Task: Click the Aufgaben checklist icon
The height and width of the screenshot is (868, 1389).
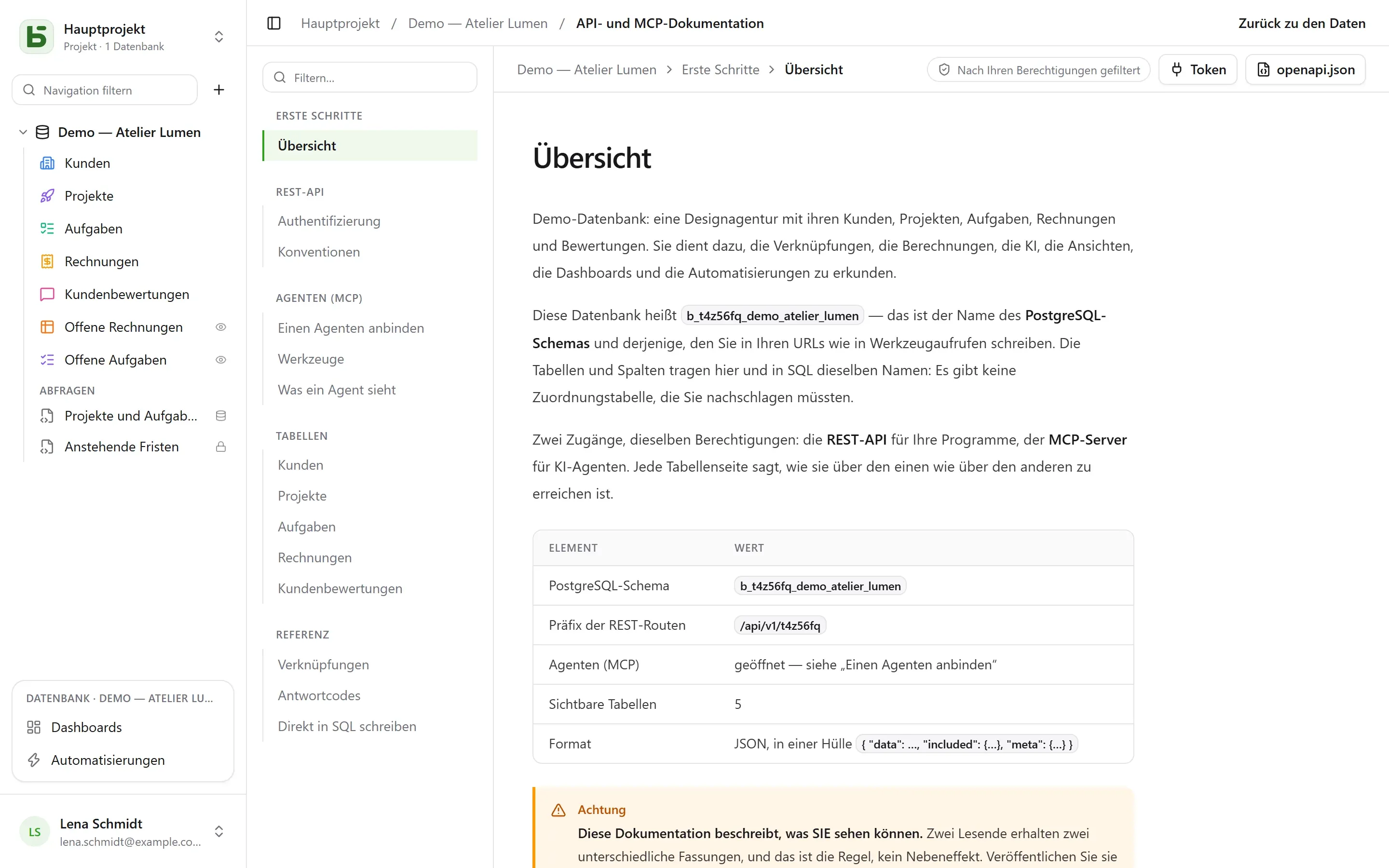Action: tap(47, 229)
